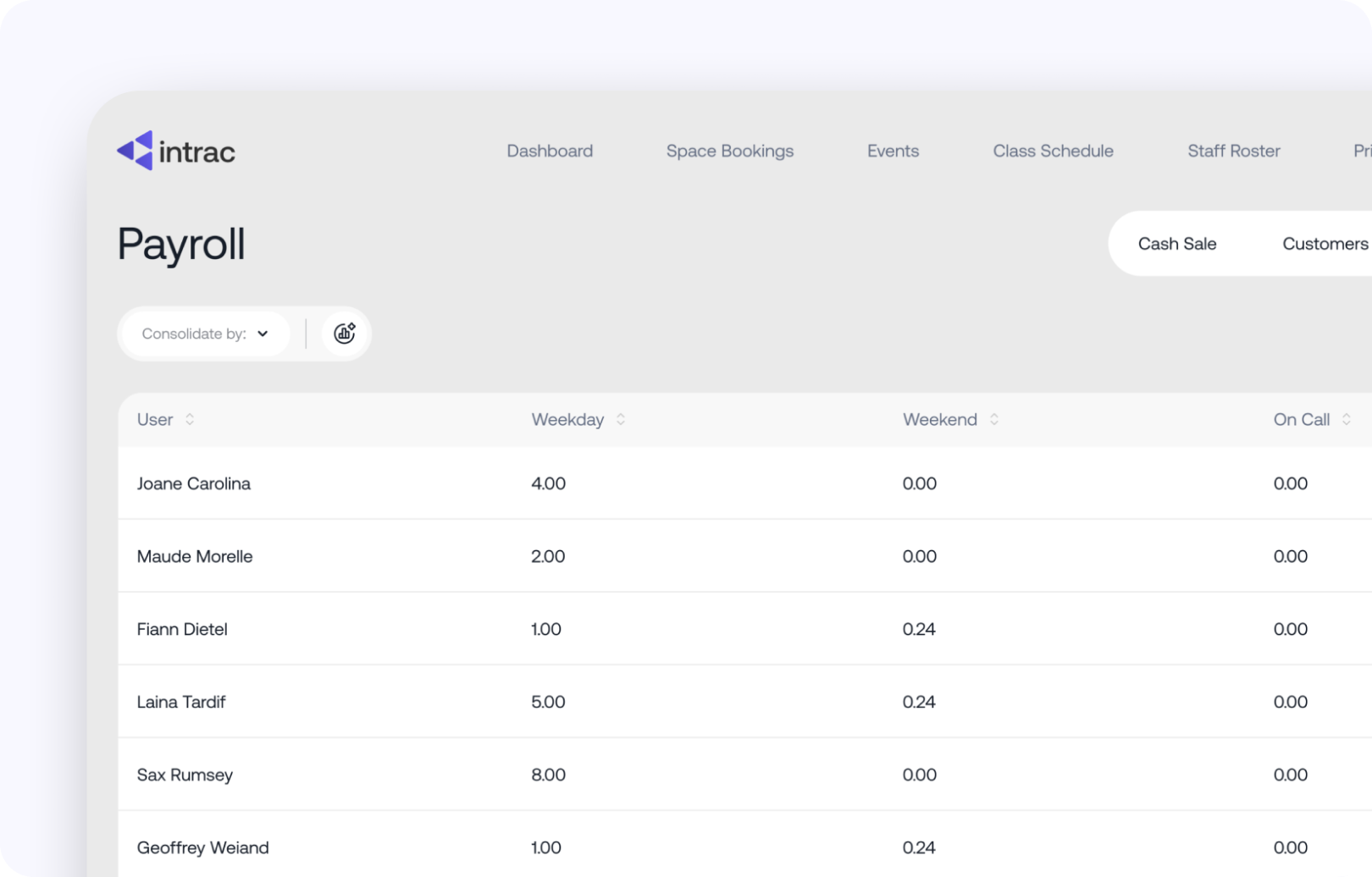
Task: Select user Geoffrey Weiand
Action: coord(203,847)
